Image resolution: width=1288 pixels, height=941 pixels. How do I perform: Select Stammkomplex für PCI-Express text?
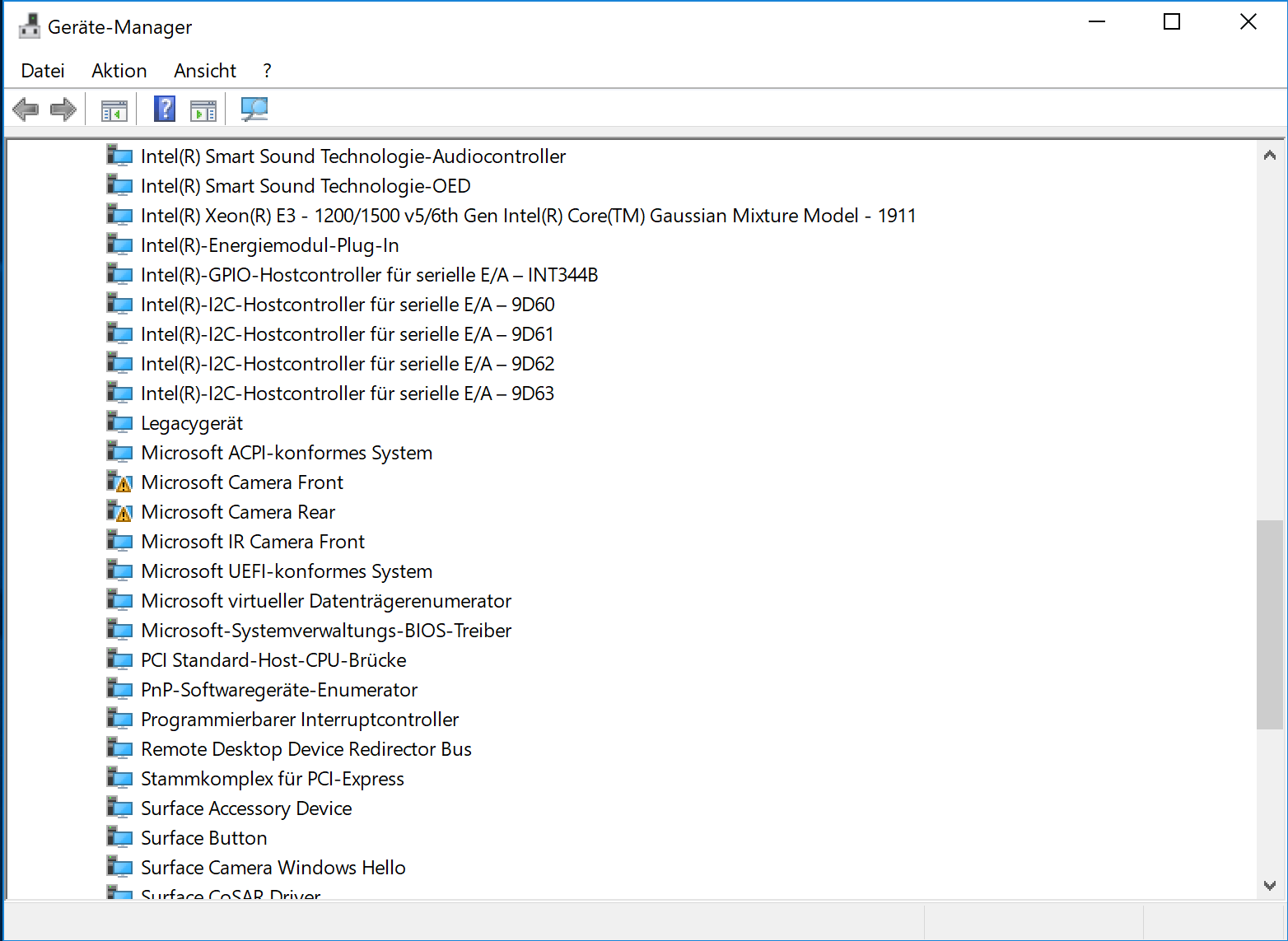273,779
